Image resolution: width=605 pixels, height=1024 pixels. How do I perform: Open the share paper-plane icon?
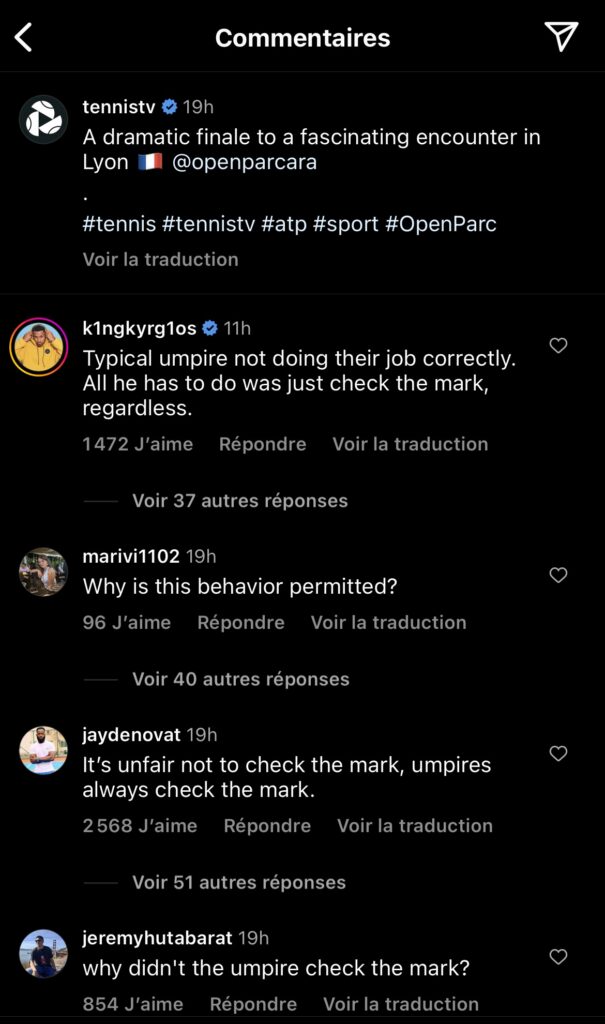[x=562, y=37]
